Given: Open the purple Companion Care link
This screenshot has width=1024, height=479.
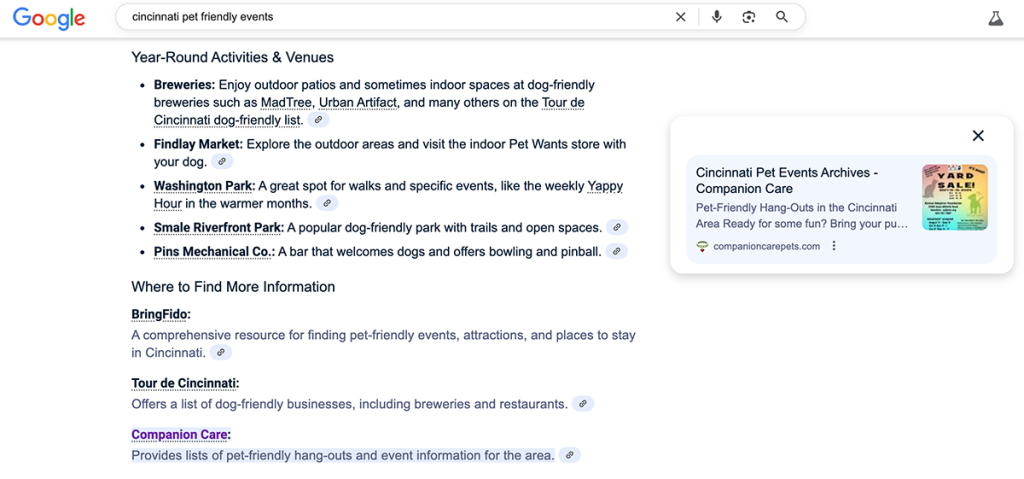Looking at the screenshot, I should click(x=180, y=435).
